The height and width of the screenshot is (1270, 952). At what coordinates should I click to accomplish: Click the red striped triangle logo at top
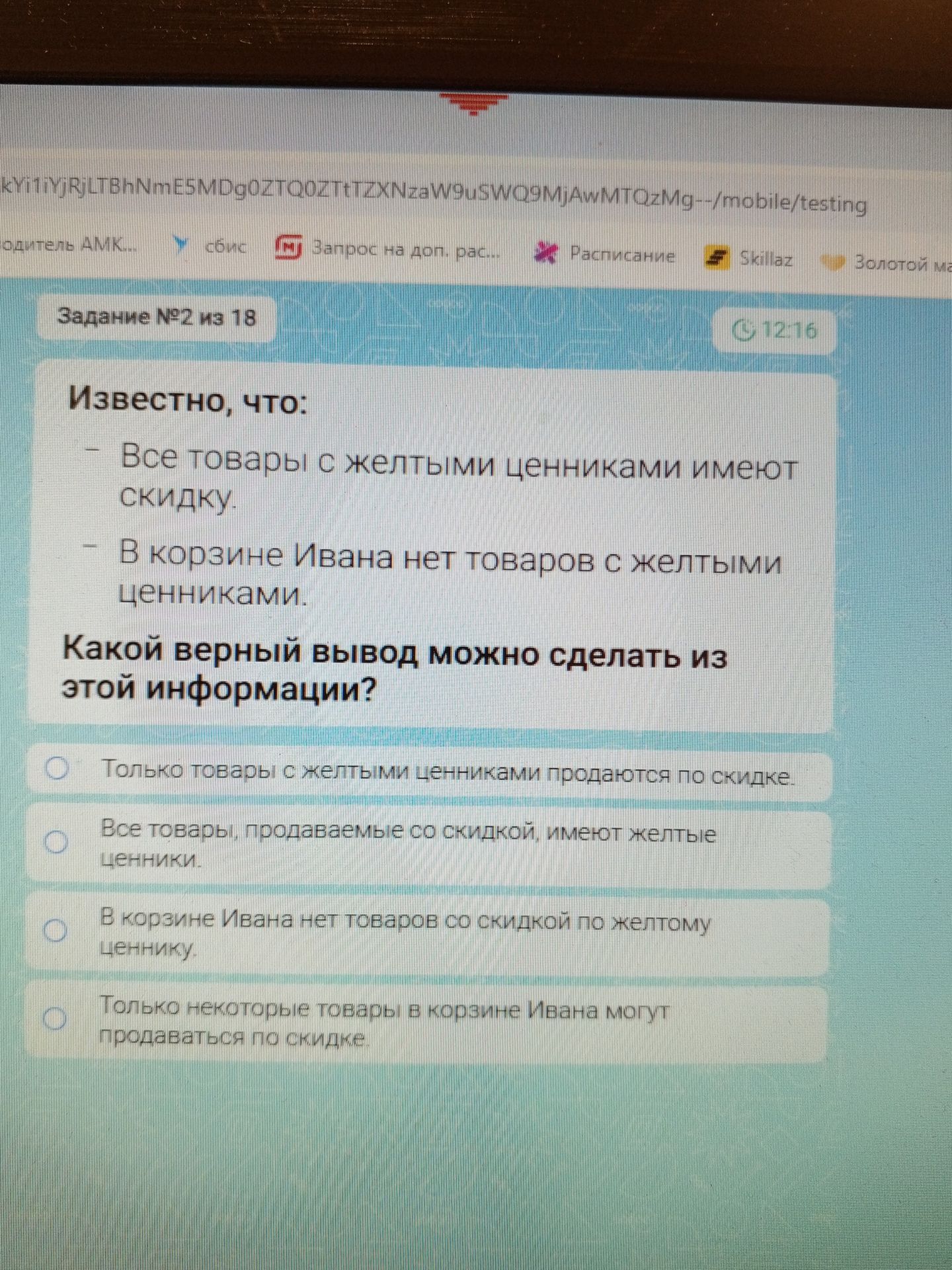[474, 105]
